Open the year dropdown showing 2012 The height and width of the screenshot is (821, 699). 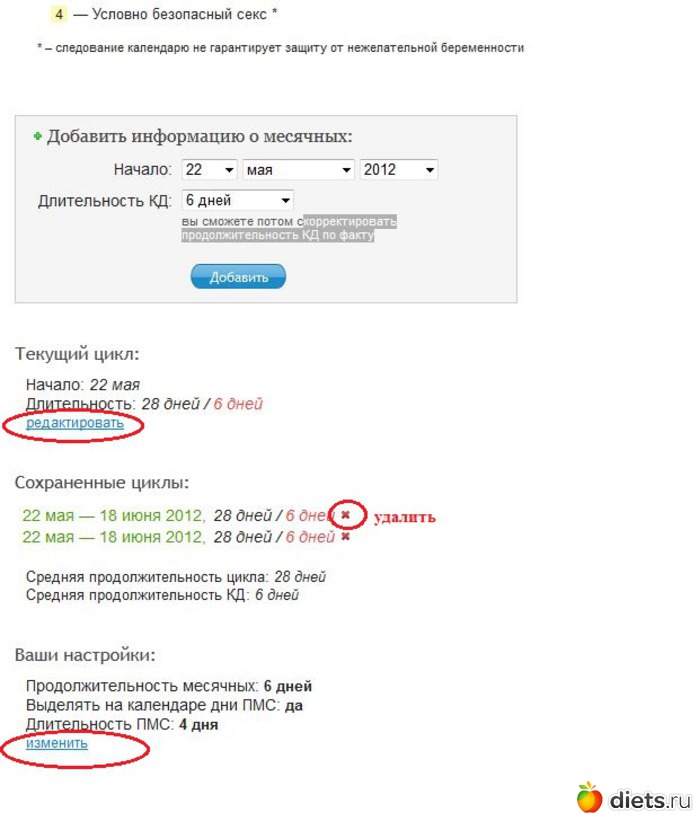[398, 170]
